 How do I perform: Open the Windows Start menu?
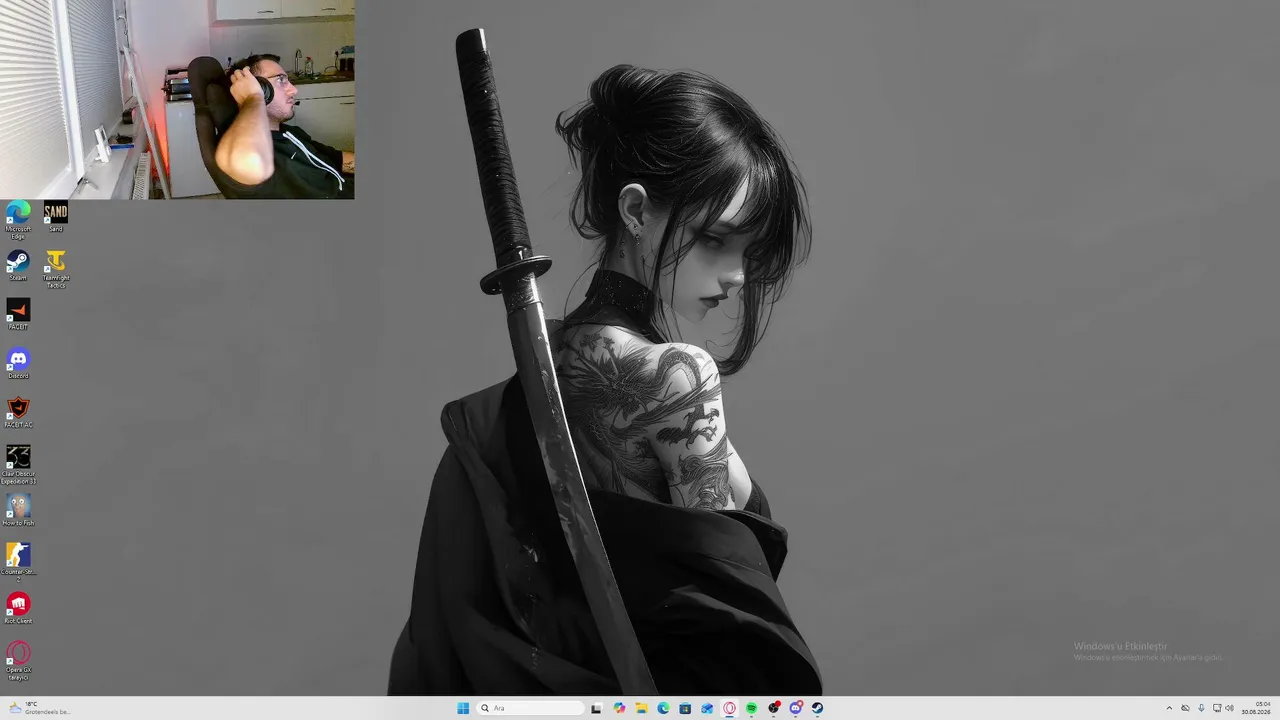coord(463,708)
